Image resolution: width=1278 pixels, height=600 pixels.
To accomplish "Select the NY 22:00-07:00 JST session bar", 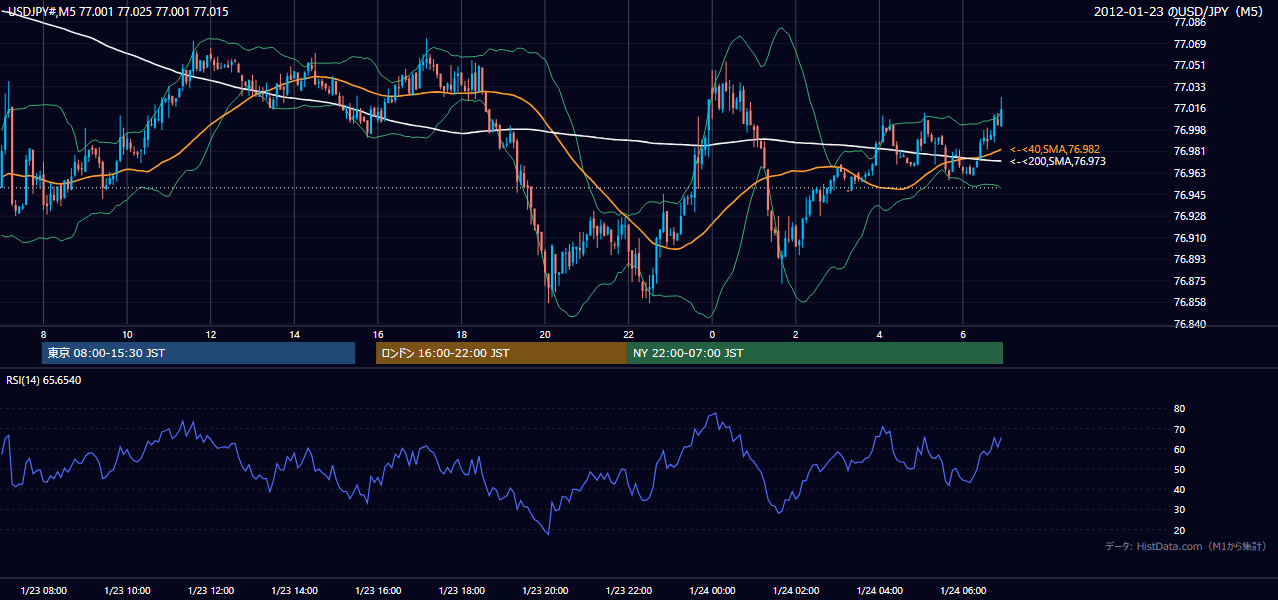I will 815,353.
